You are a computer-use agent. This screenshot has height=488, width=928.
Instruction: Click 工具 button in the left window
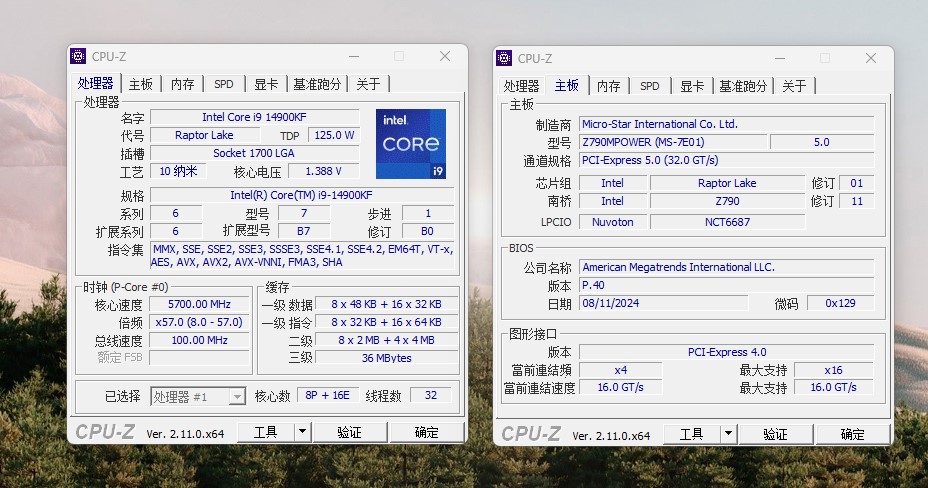[265, 432]
